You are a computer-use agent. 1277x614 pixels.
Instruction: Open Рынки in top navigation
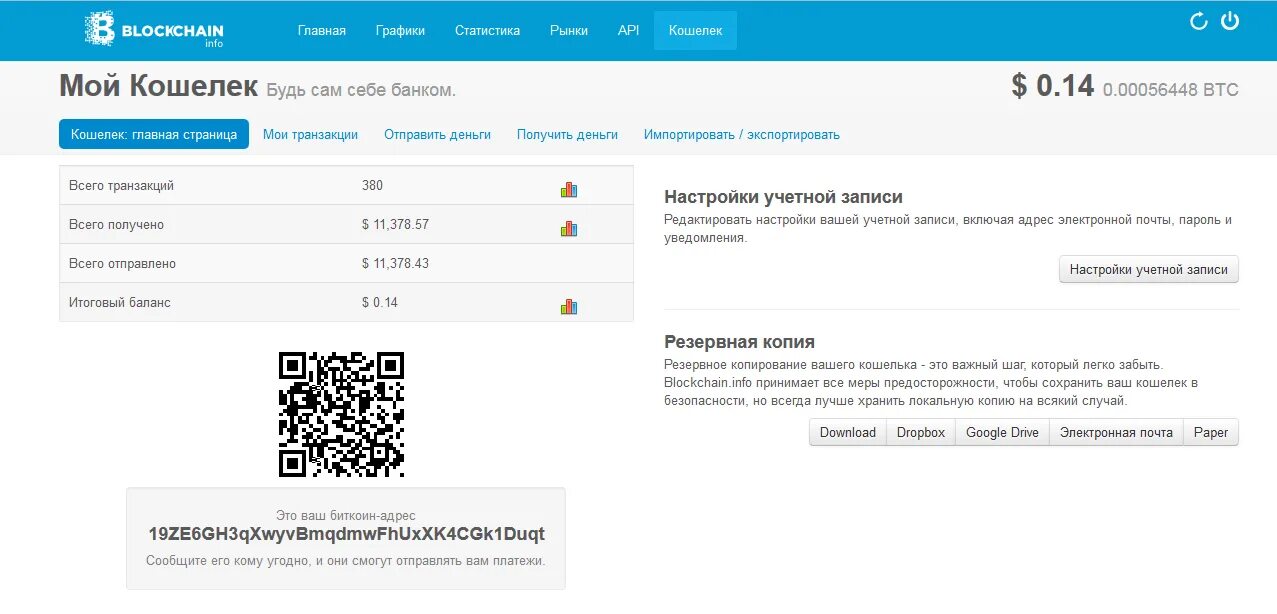pyautogui.click(x=569, y=30)
